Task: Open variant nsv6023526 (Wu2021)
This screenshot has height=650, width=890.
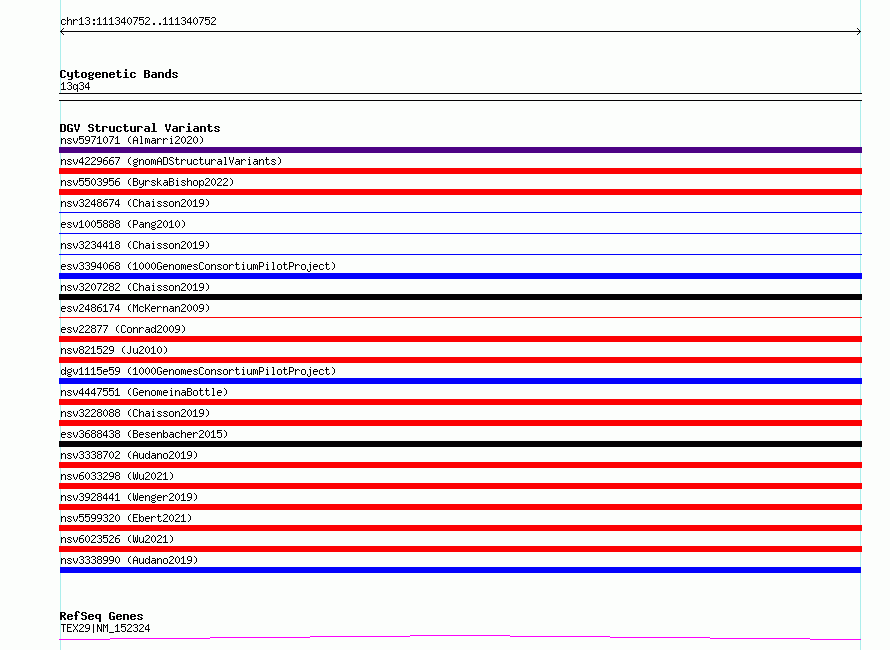Action: click(117, 539)
